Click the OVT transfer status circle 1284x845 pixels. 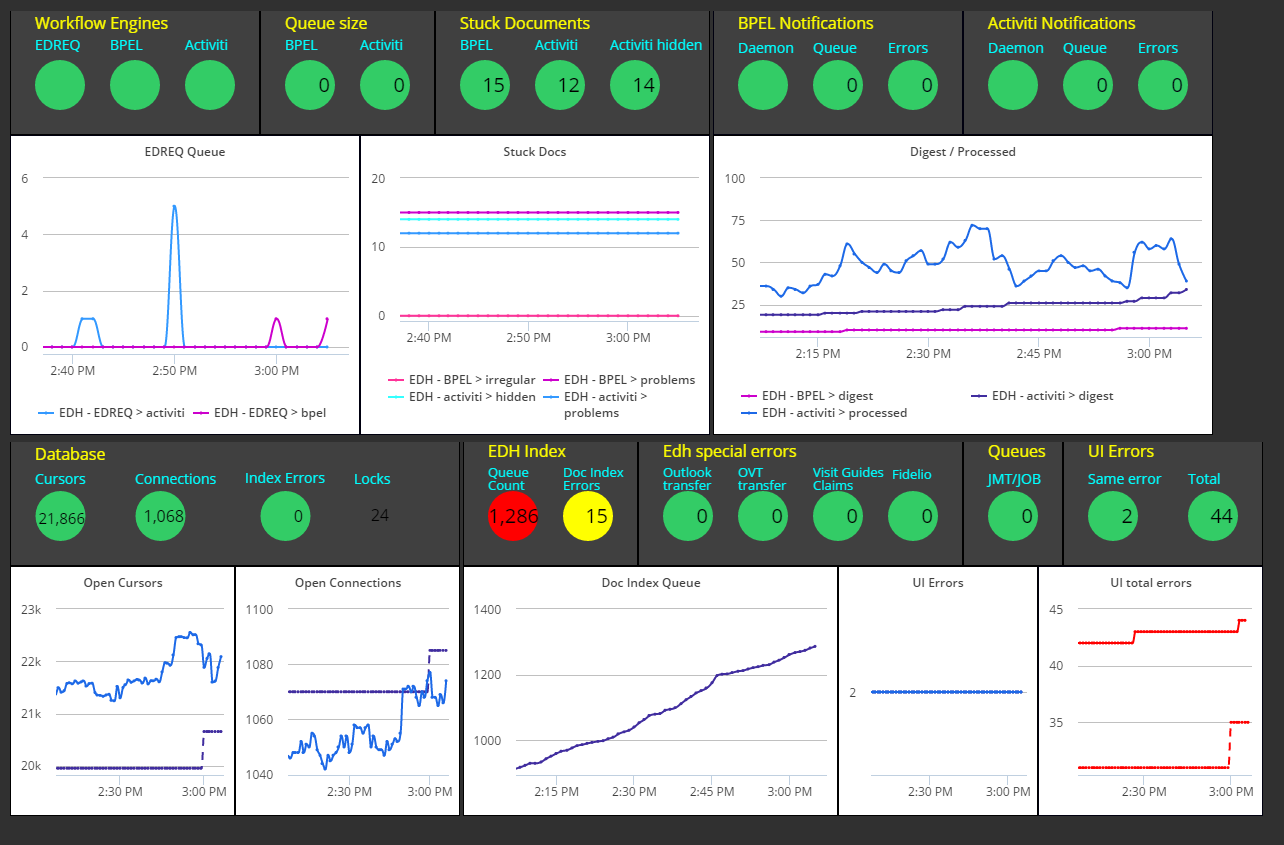763,516
